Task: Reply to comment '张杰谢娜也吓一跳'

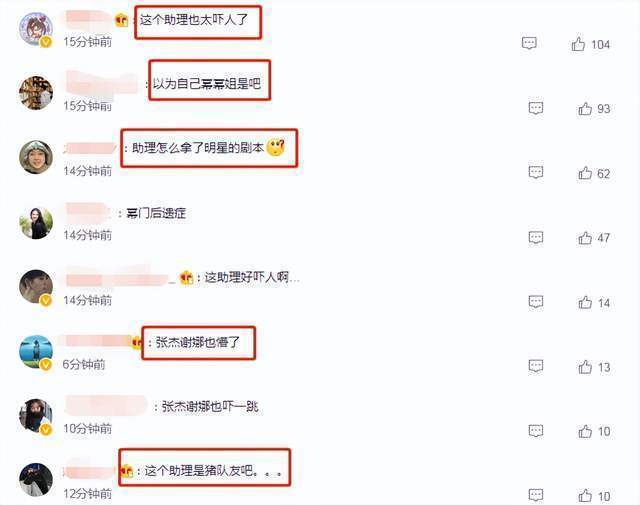Action: pyautogui.click(x=536, y=431)
